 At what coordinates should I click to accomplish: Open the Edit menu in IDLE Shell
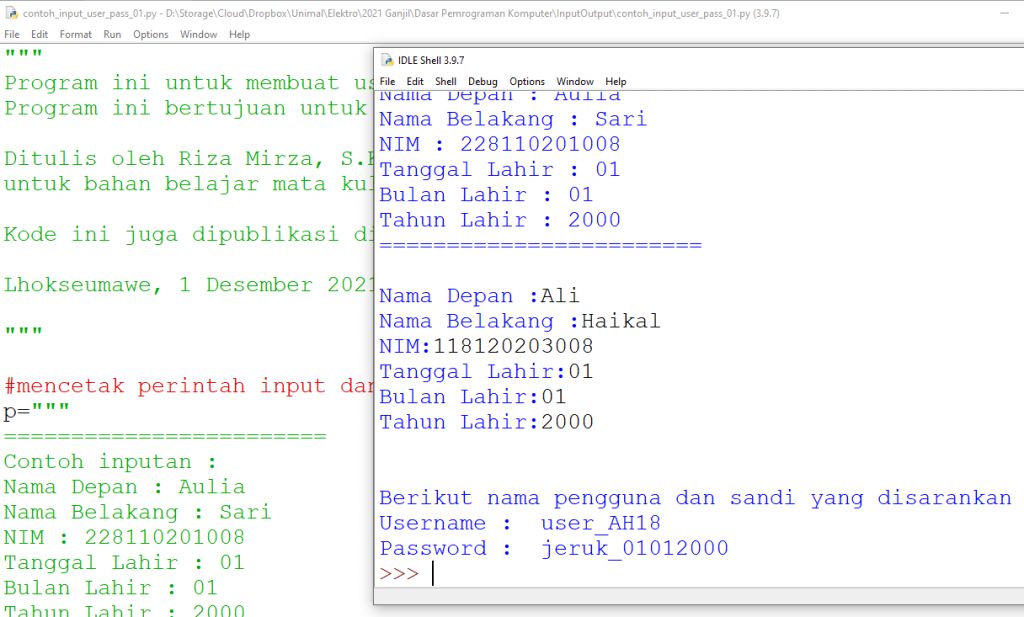click(x=414, y=81)
